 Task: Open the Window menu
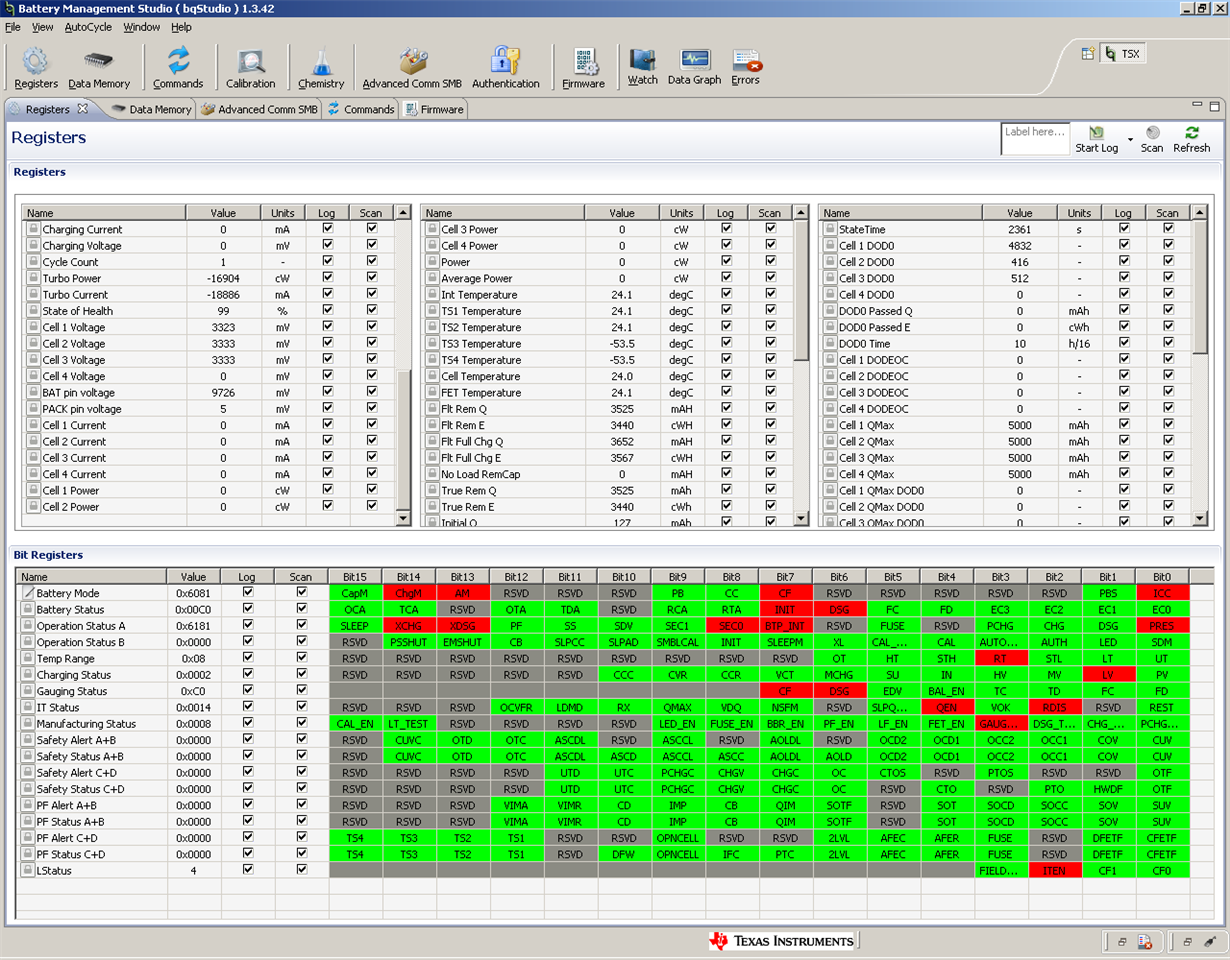tap(141, 27)
